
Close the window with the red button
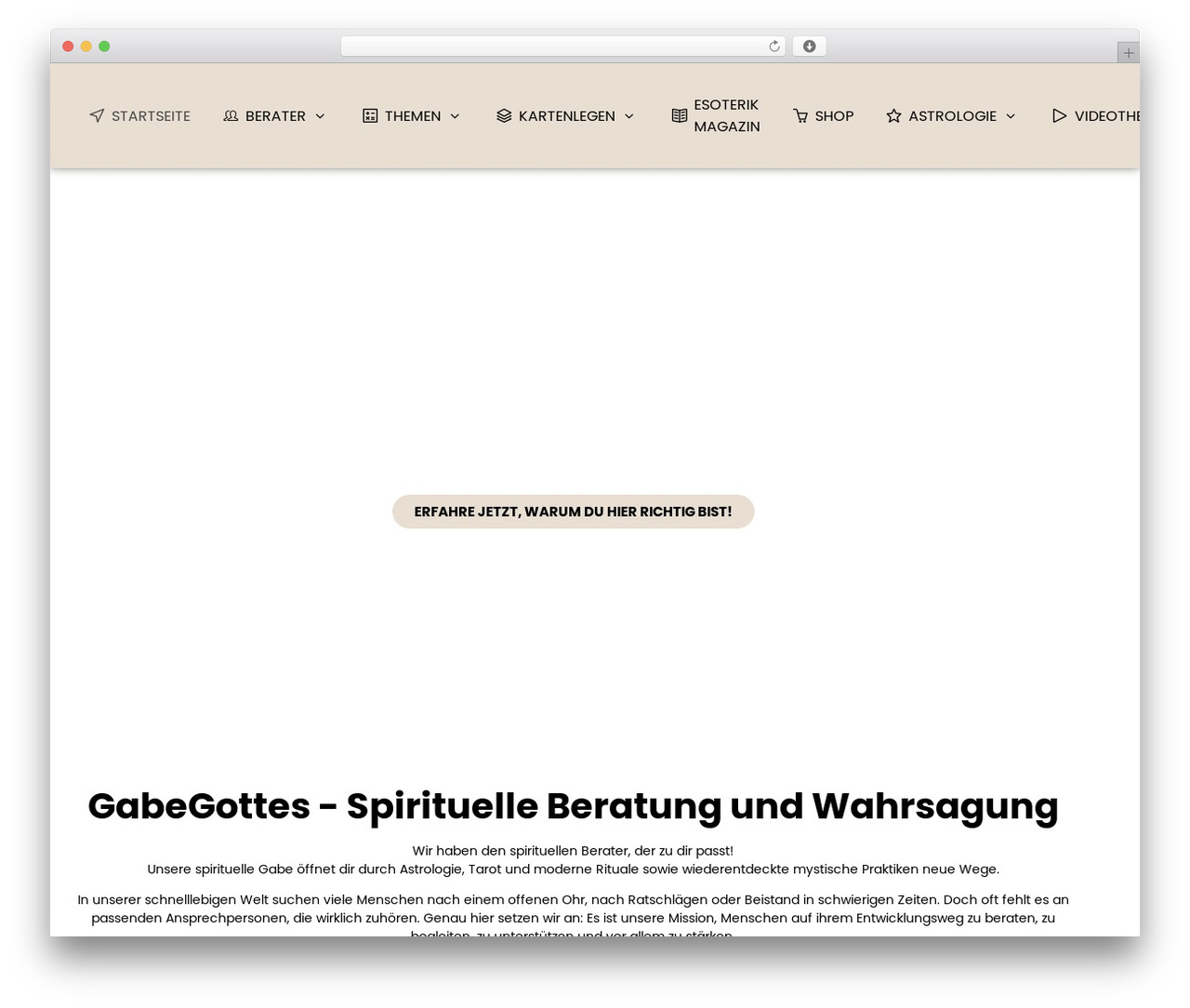[68, 46]
